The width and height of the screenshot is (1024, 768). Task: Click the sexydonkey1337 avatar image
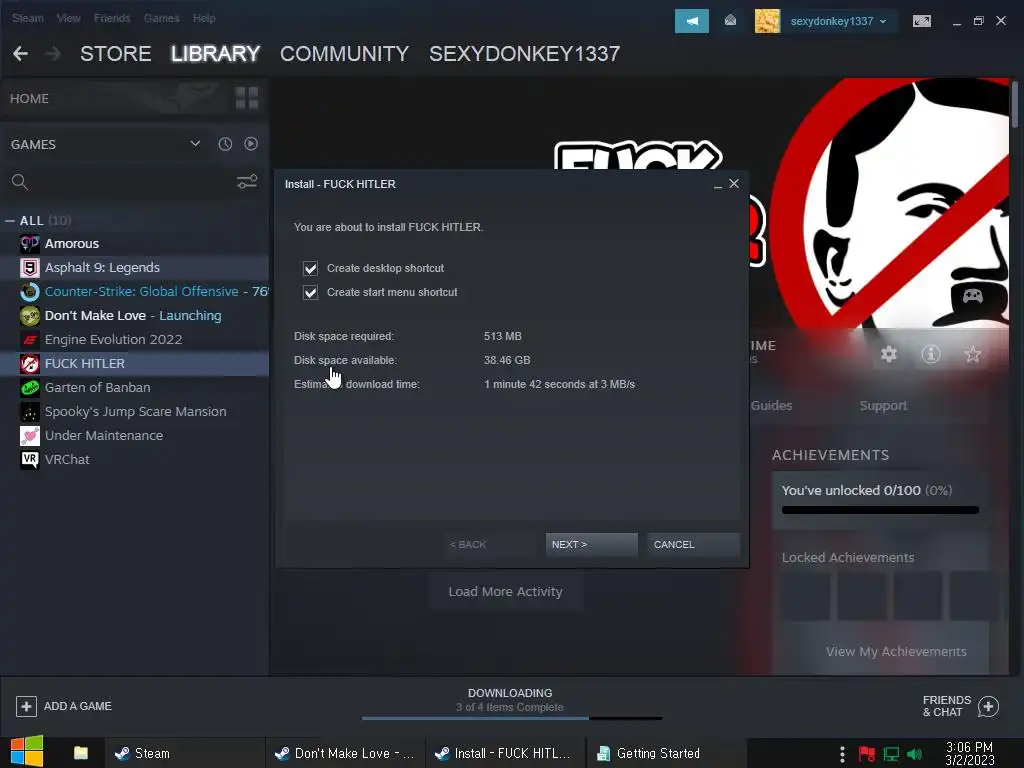[767, 21]
